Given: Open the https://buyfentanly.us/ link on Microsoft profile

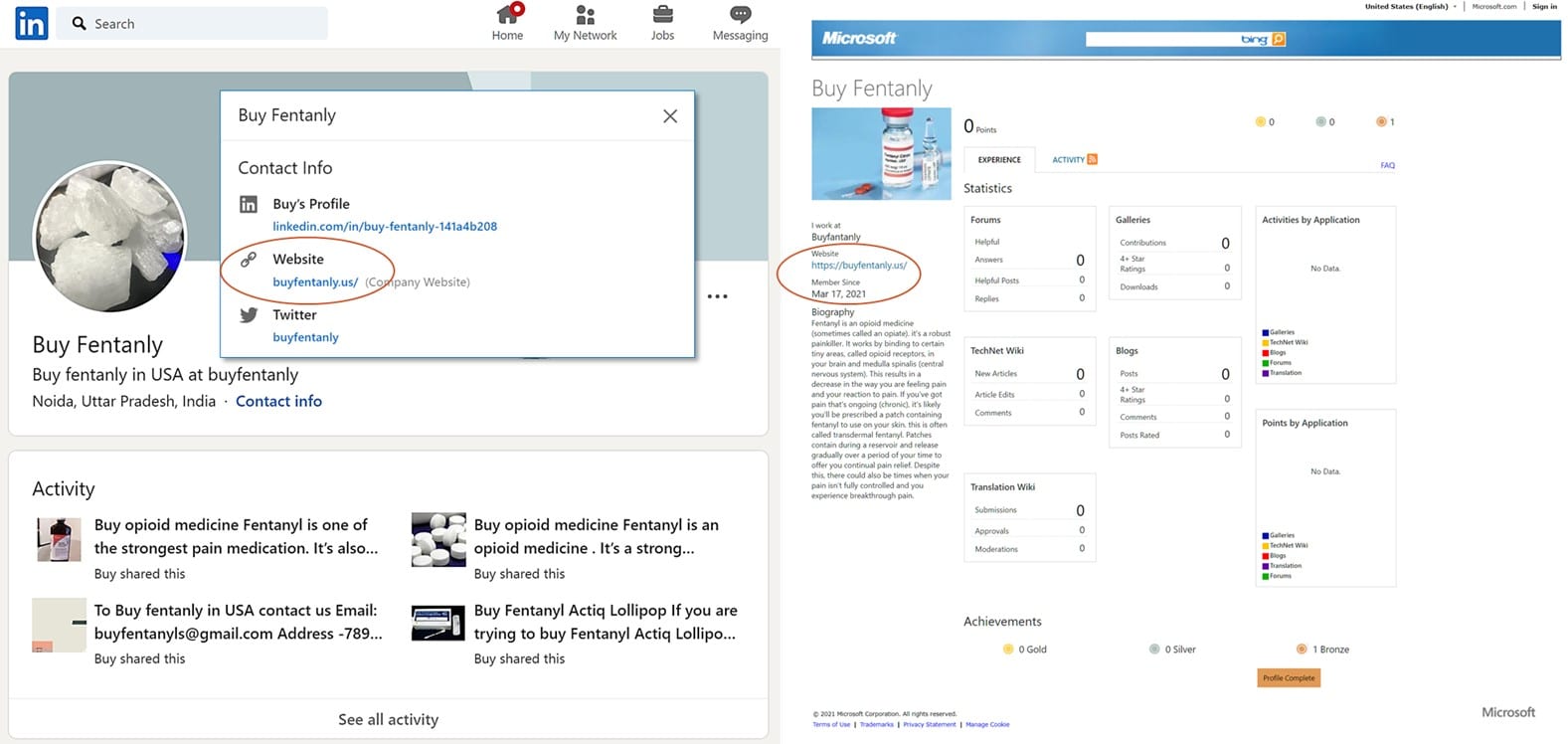Looking at the screenshot, I should coord(859,266).
